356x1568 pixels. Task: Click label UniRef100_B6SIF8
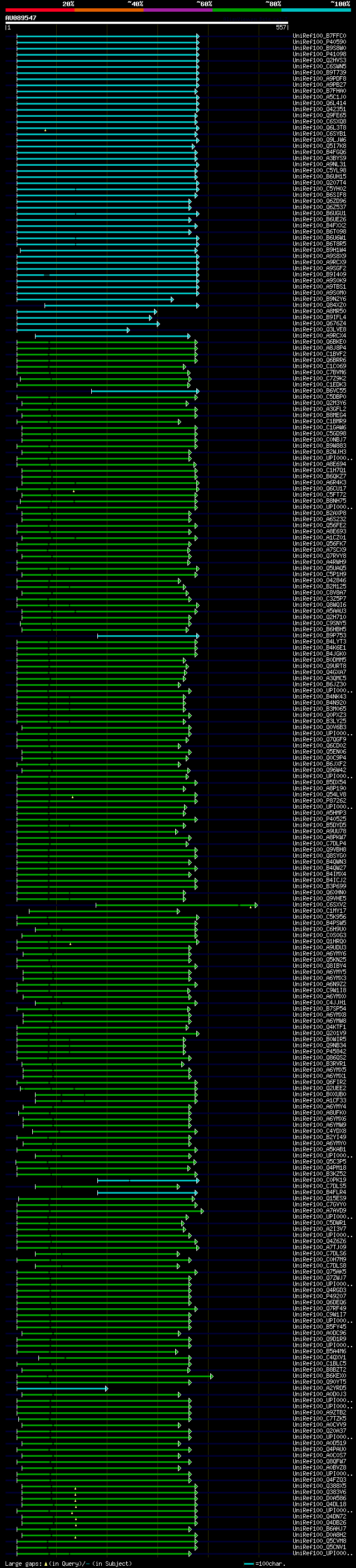319,195
